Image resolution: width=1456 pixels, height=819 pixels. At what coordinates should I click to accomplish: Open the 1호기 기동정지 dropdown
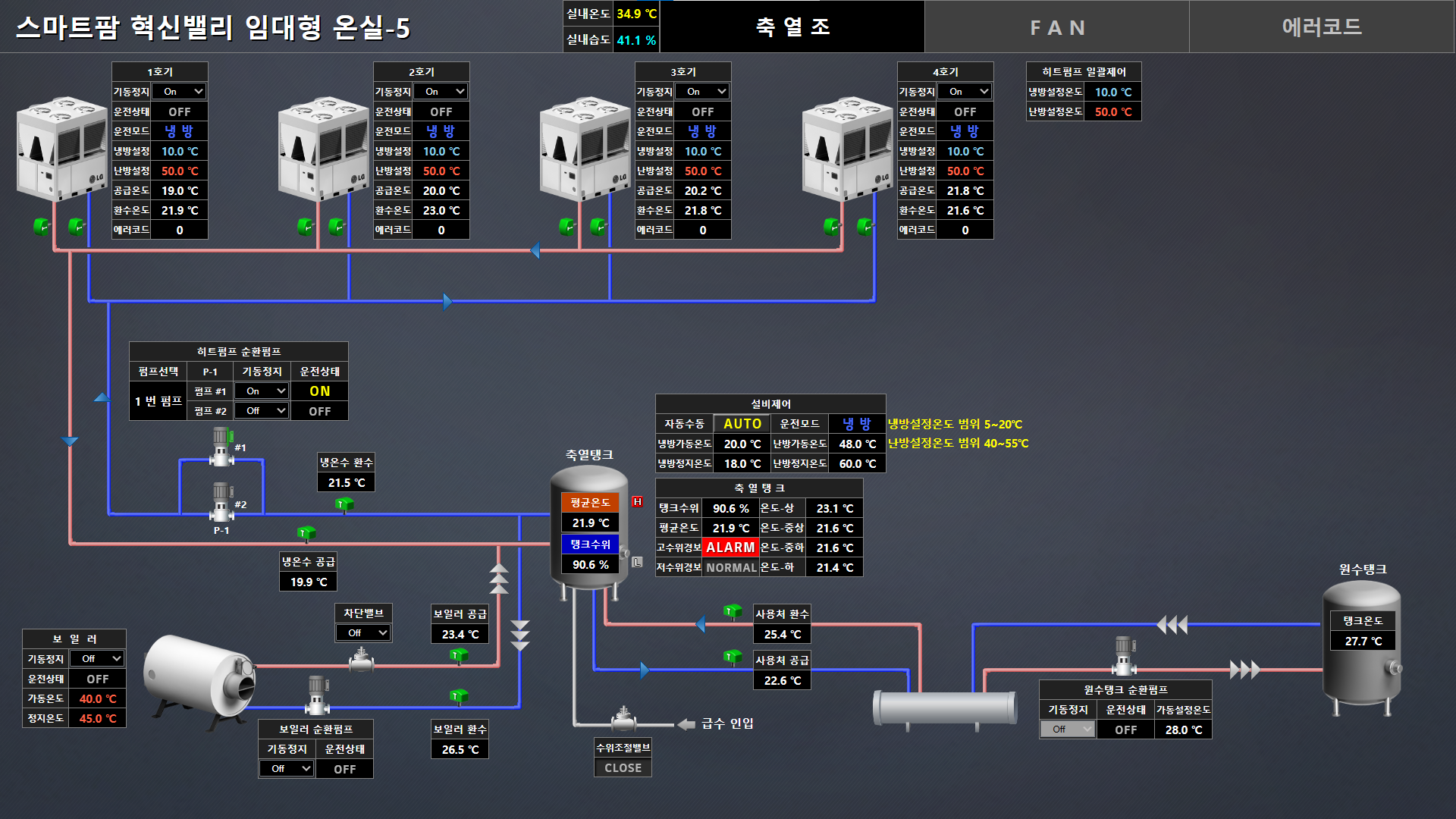[179, 92]
